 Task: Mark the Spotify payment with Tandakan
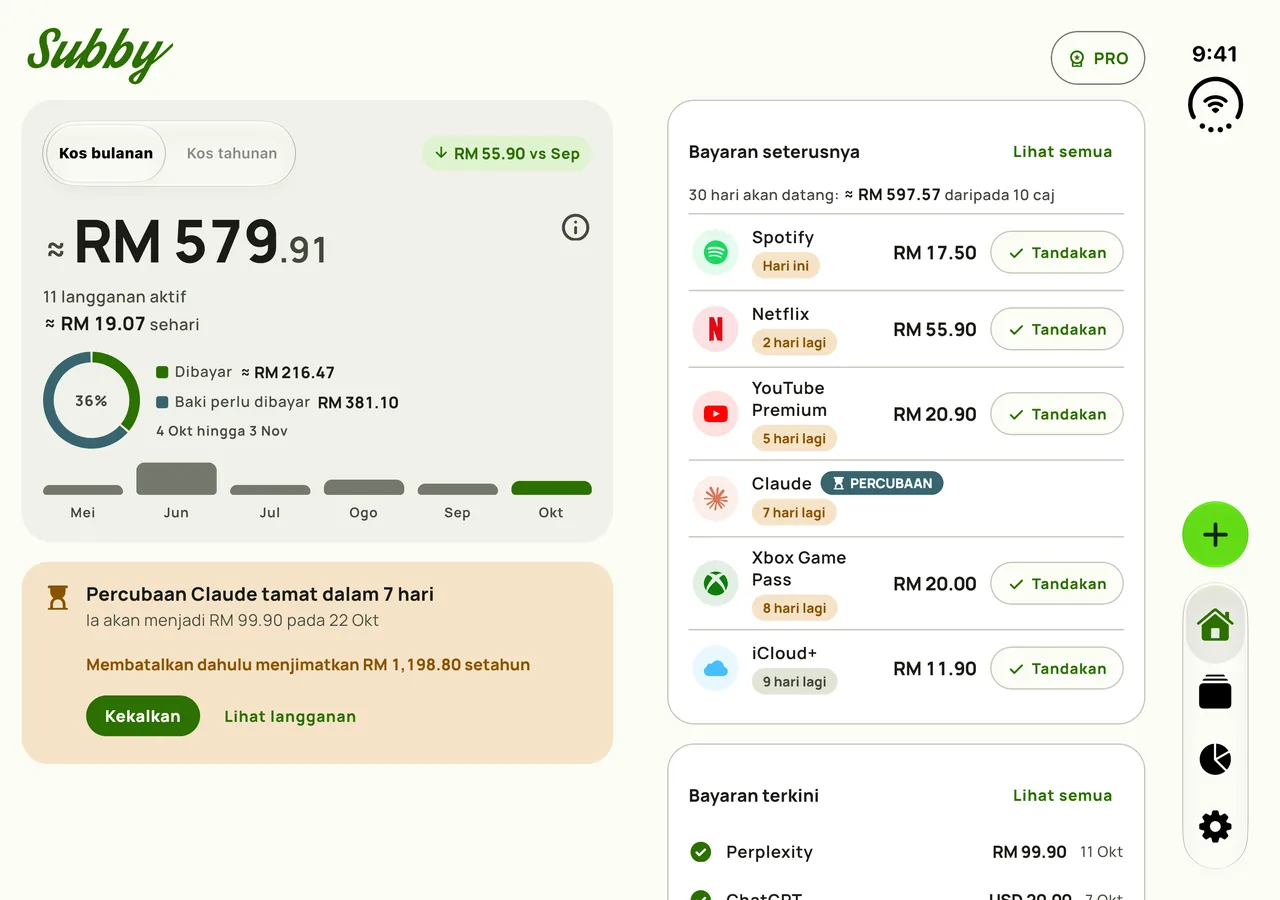[x=1057, y=253]
